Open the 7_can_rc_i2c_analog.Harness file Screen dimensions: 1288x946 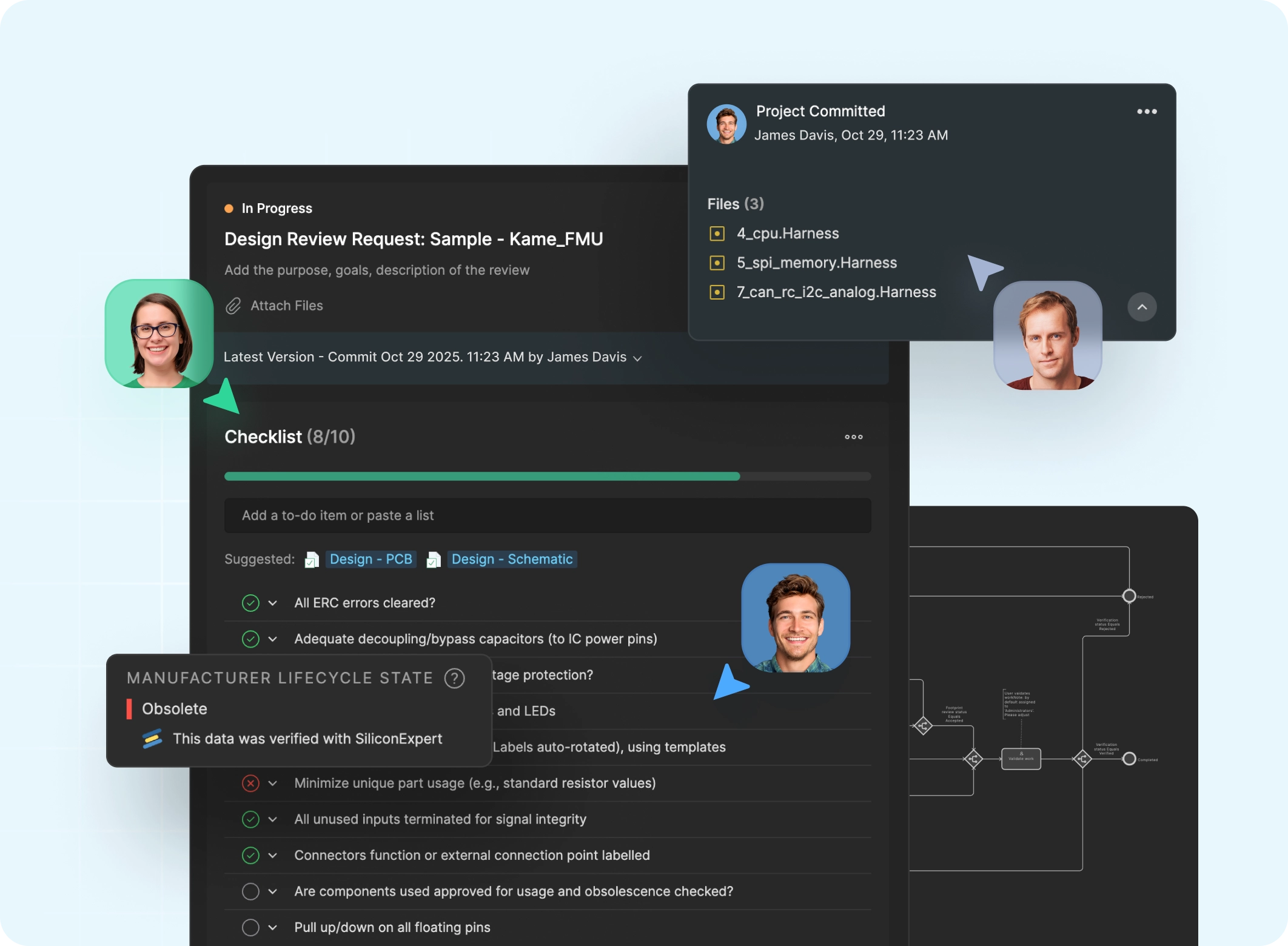[836, 292]
